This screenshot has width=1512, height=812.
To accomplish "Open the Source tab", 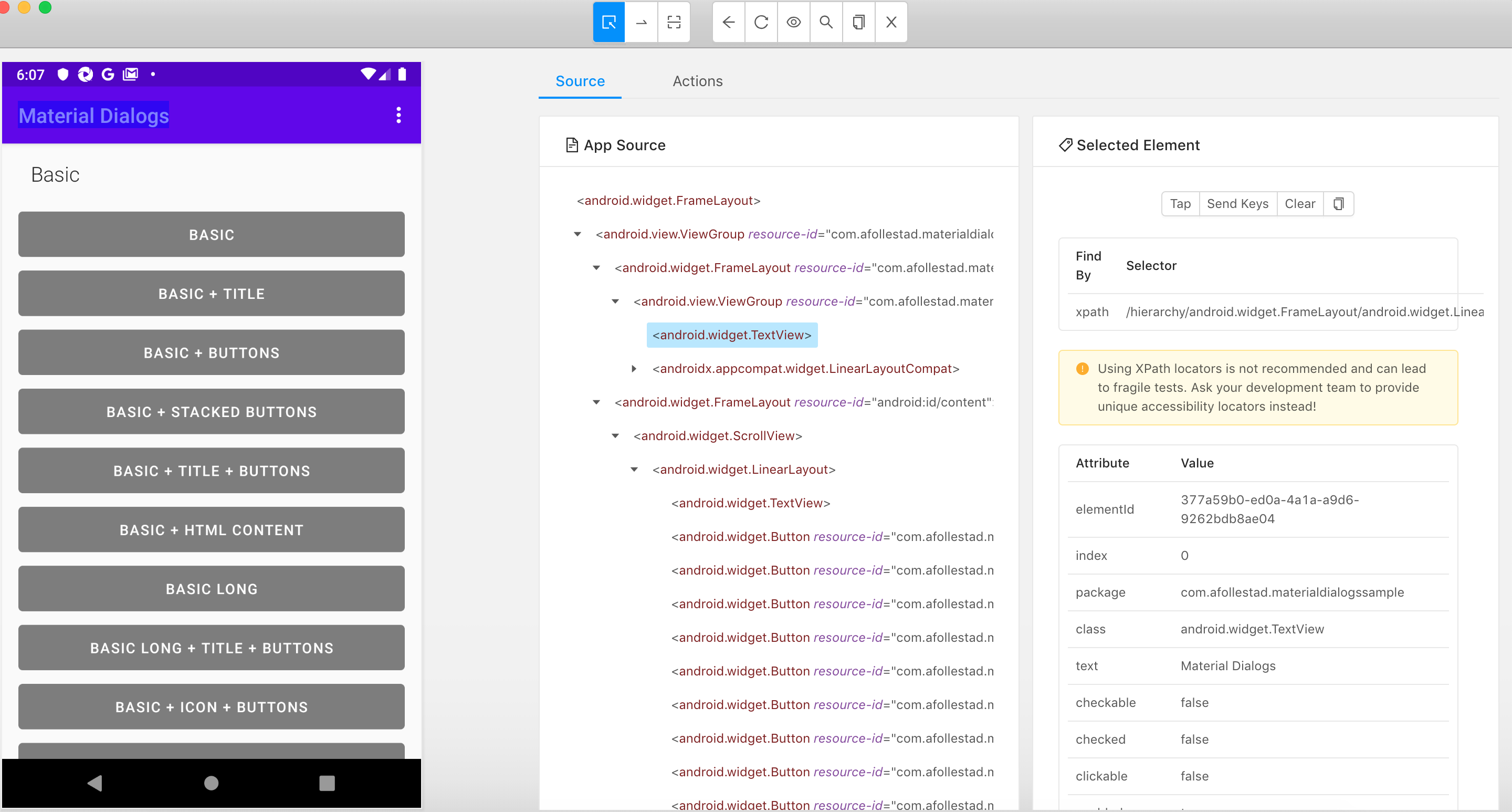I will tap(580, 81).
